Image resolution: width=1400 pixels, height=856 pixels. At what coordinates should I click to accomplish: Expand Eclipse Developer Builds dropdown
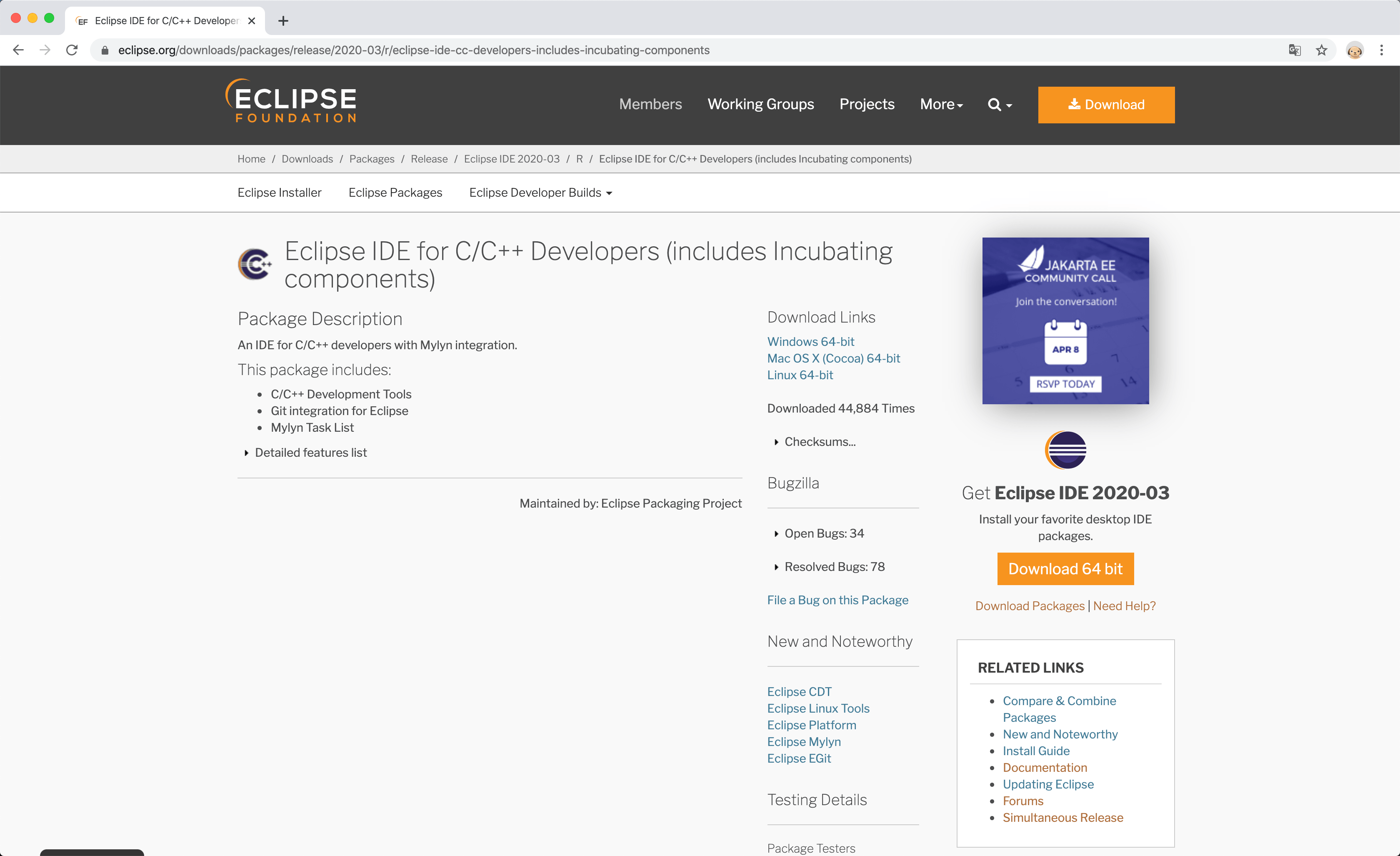[x=540, y=193]
